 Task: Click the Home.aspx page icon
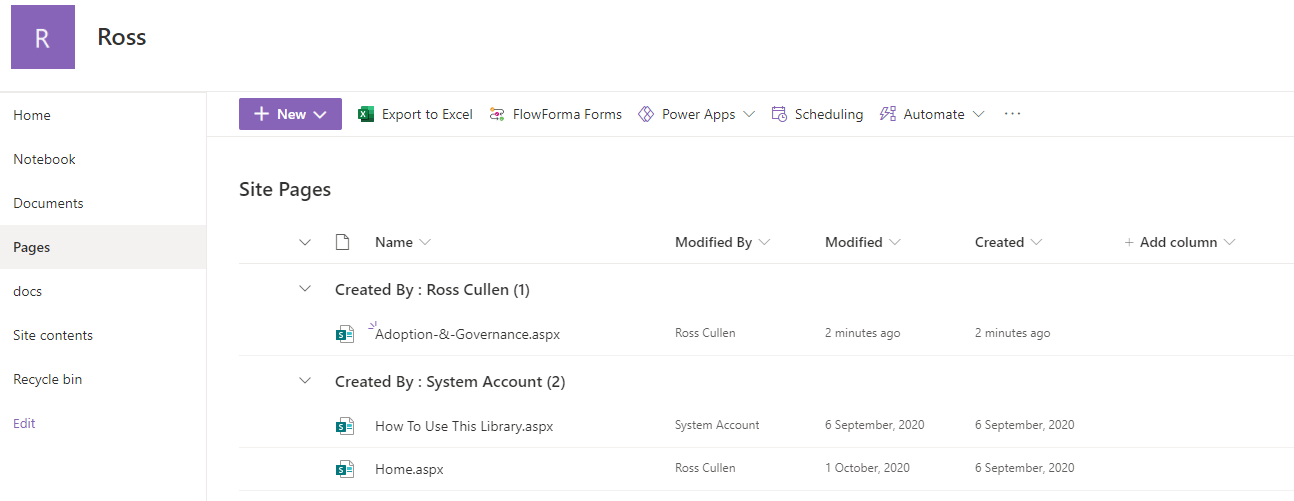pyautogui.click(x=345, y=469)
